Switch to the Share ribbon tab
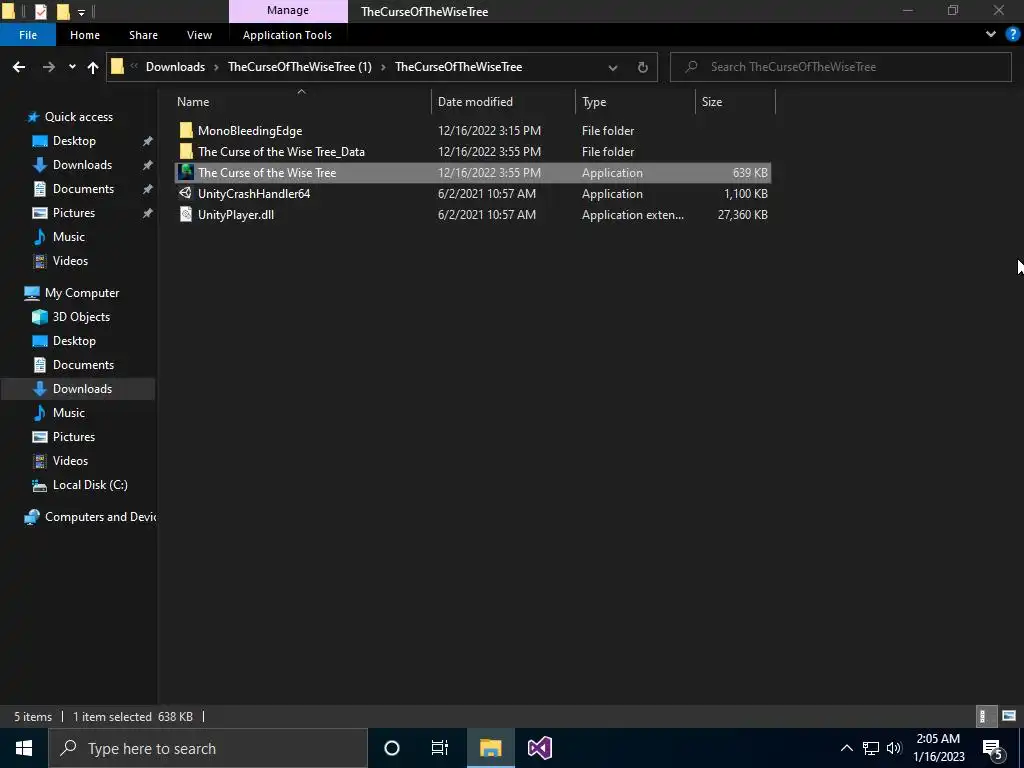The height and width of the screenshot is (768, 1024). (x=143, y=35)
